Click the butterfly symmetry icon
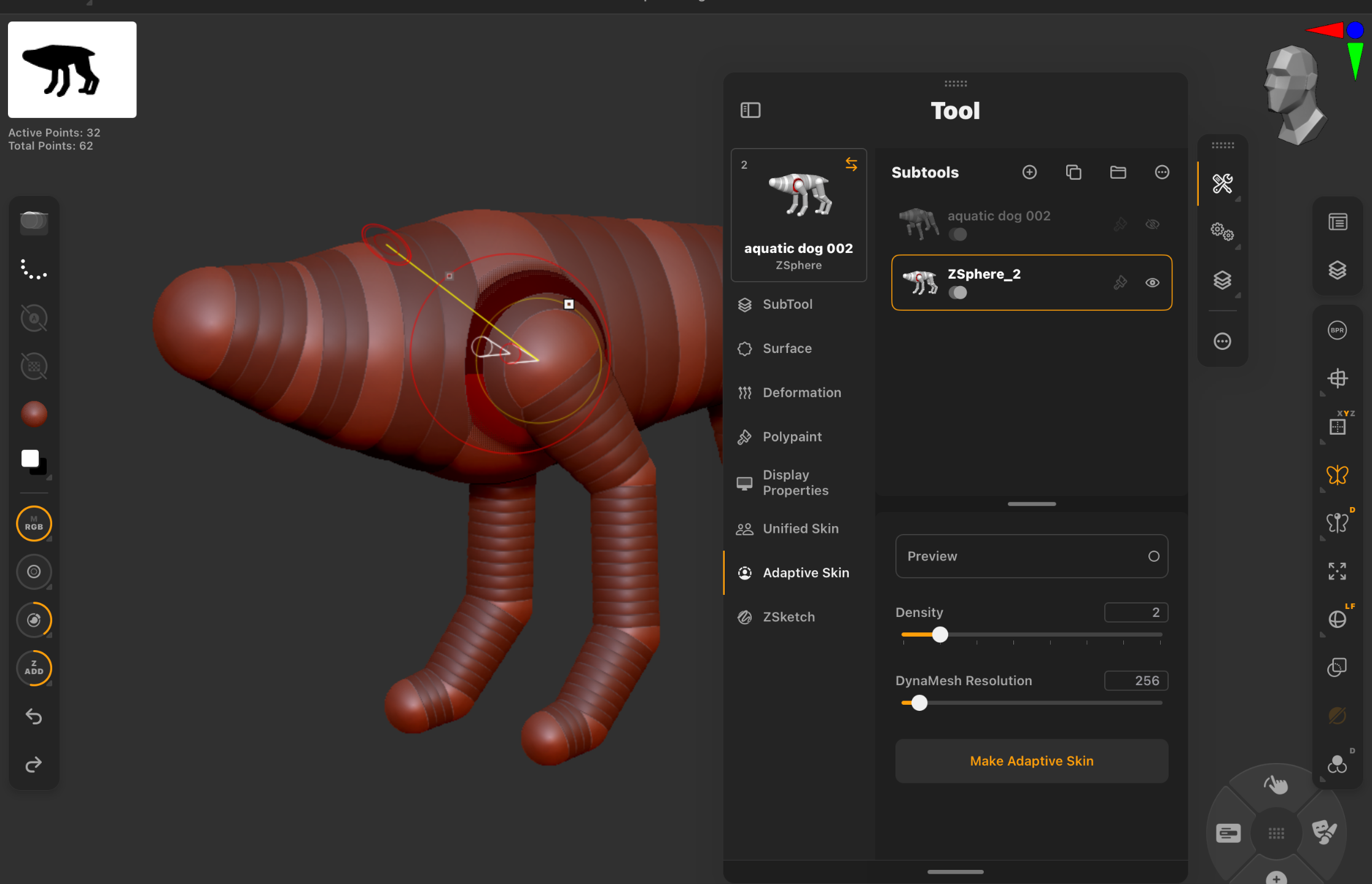1372x884 pixels. (x=1337, y=475)
